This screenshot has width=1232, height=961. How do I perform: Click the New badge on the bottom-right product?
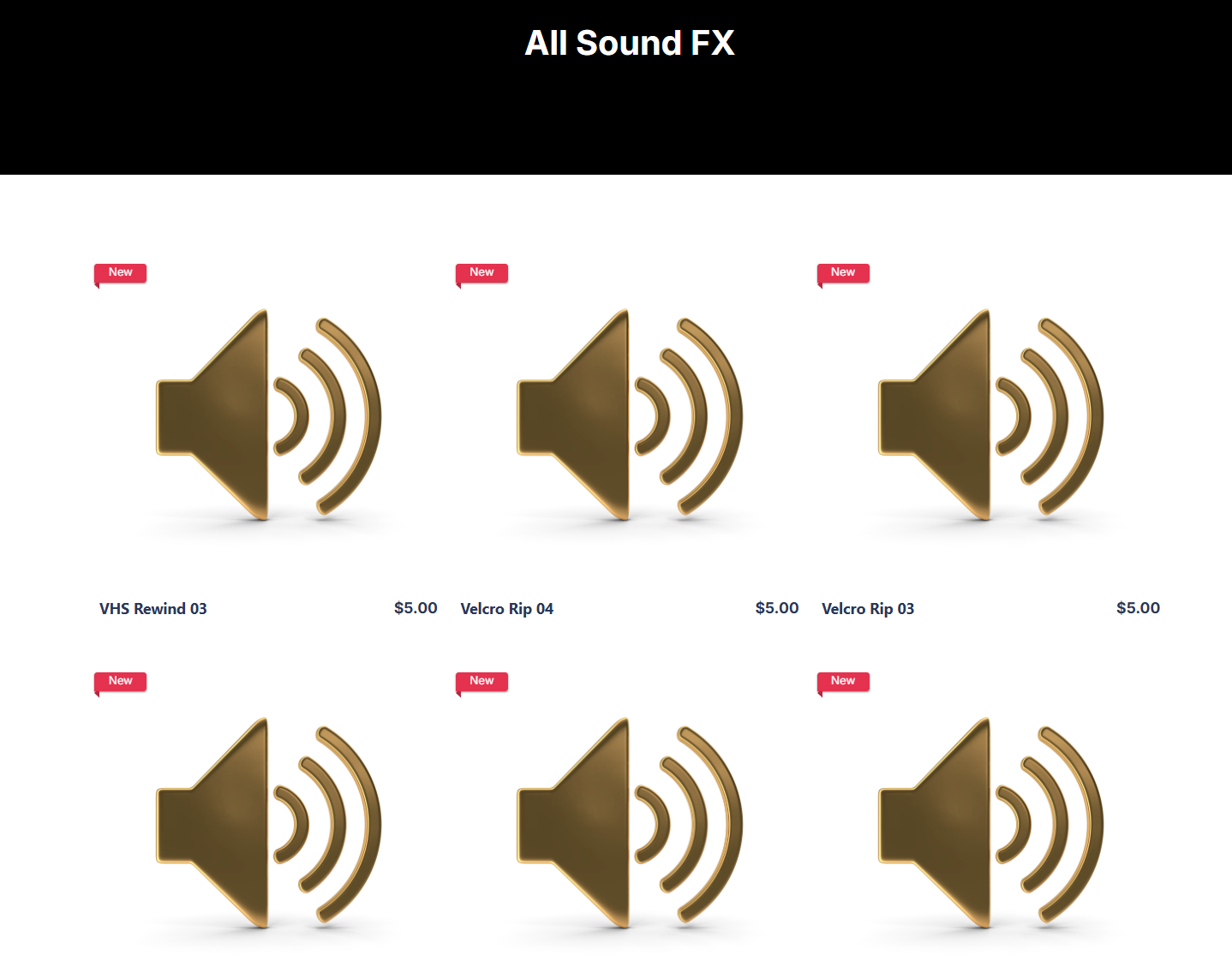tap(843, 681)
